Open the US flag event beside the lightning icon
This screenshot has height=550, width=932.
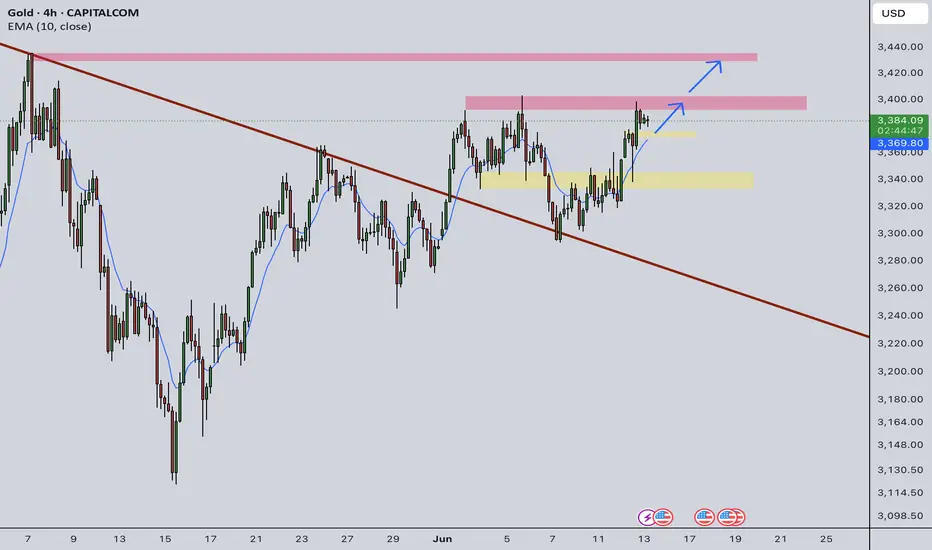coord(663,517)
